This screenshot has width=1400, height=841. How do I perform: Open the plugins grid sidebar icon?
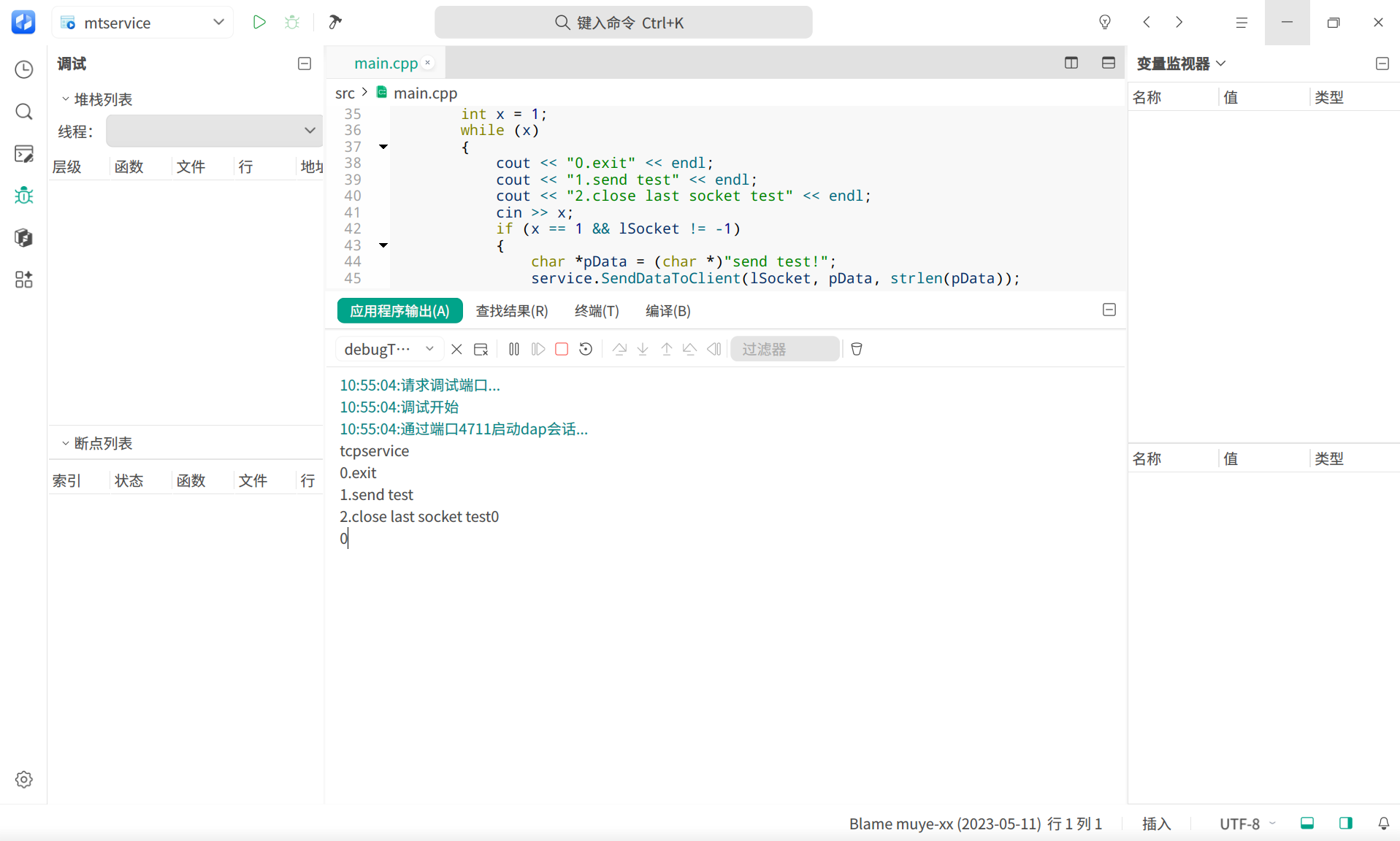(x=24, y=280)
